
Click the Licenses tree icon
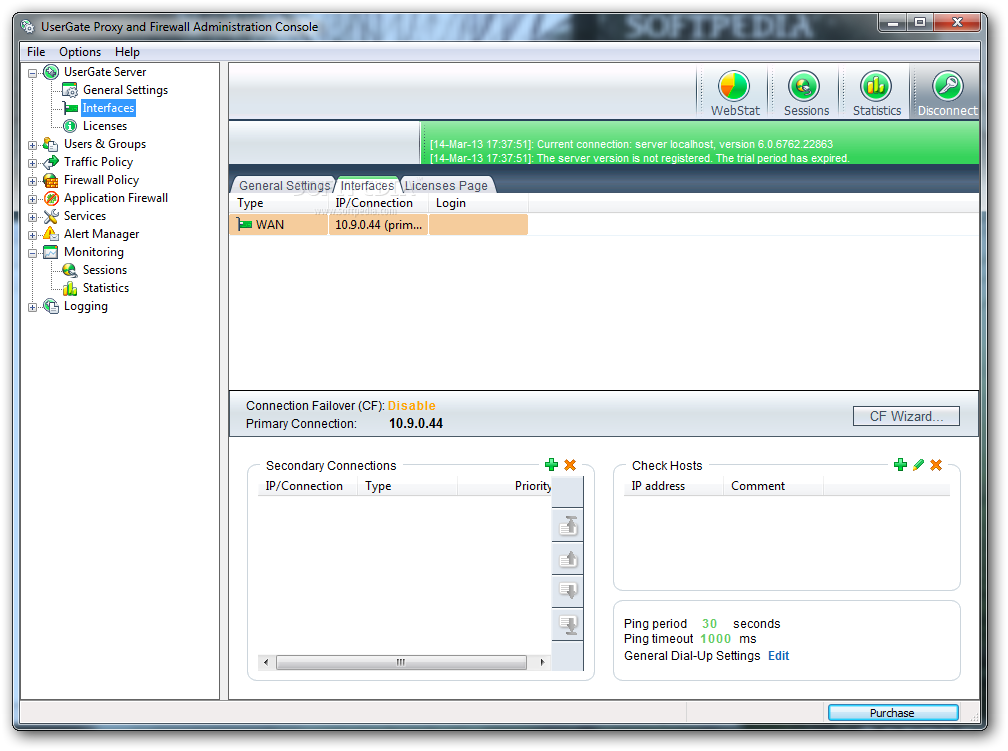coord(70,126)
